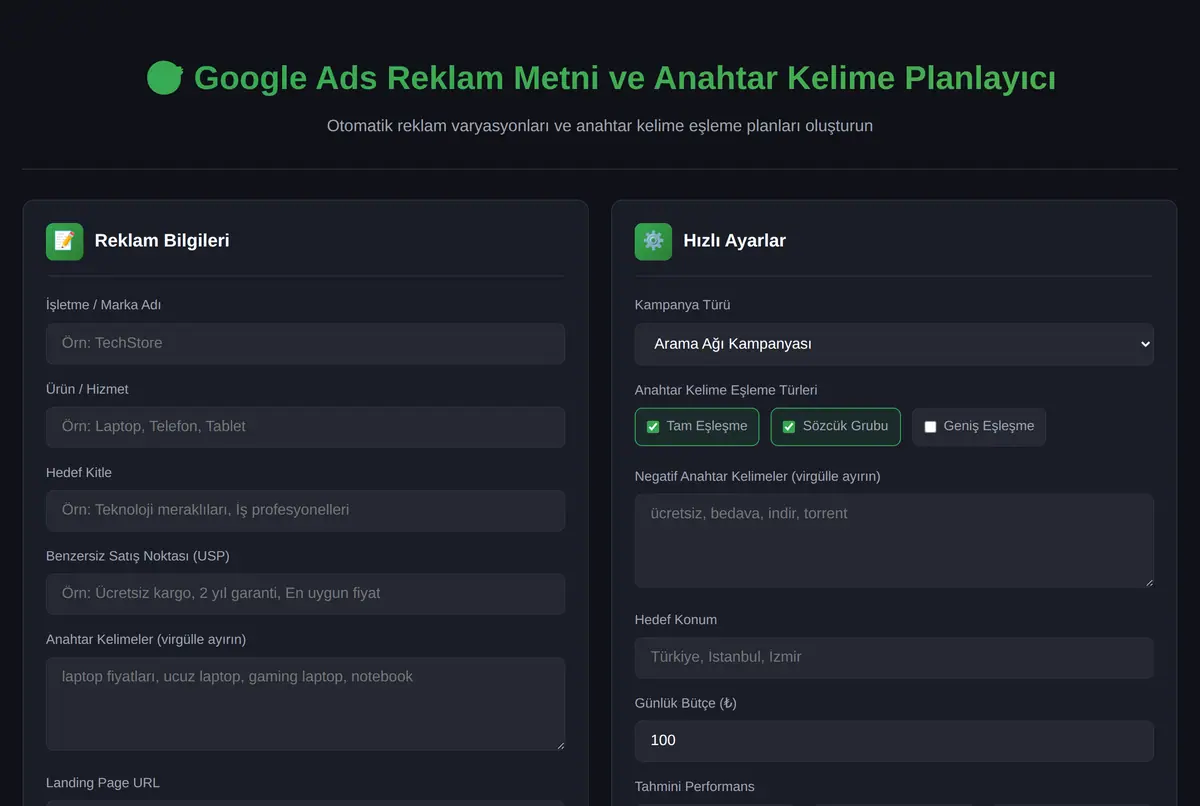This screenshot has width=1200, height=806.
Task: Enable the Geniş Eşleşme checkbox
Action: tap(930, 427)
